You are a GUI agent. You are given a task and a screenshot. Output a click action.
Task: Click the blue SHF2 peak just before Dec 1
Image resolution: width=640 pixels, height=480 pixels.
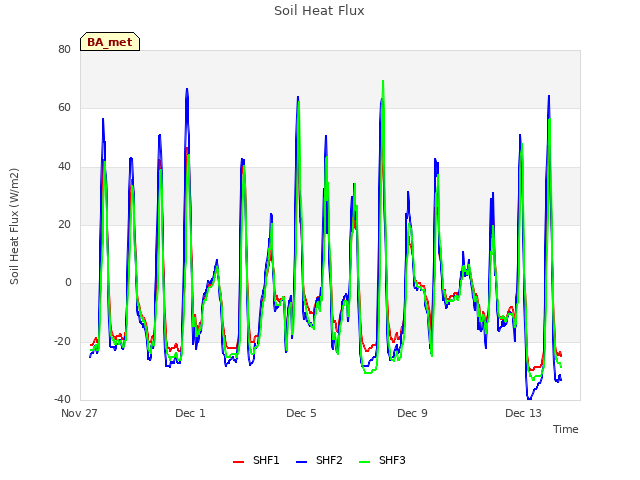pos(187,89)
